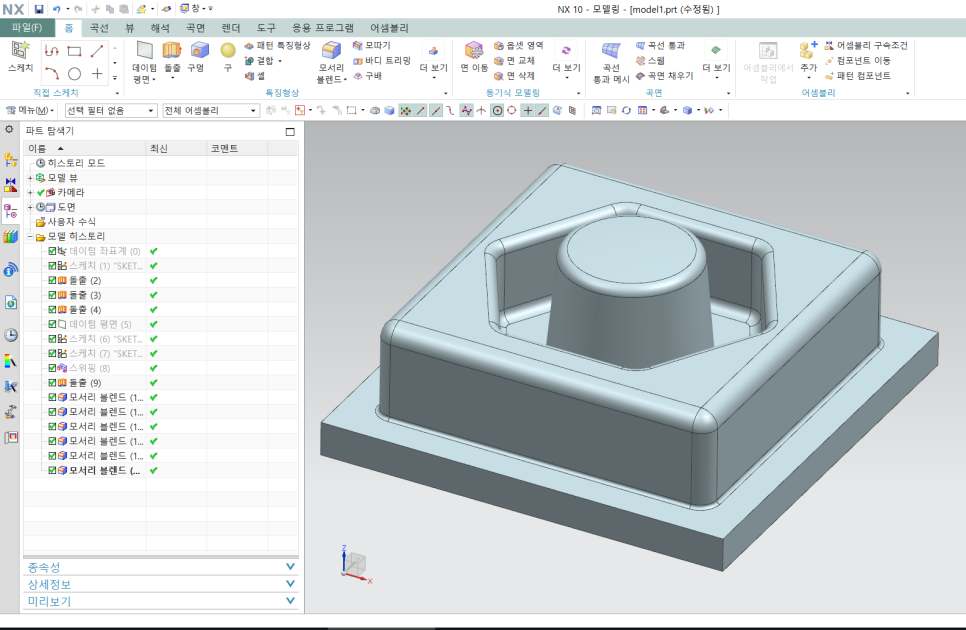Open the Constraint Navigator in resource bar
The width and height of the screenshot is (966, 630).
click(x=10, y=184)
